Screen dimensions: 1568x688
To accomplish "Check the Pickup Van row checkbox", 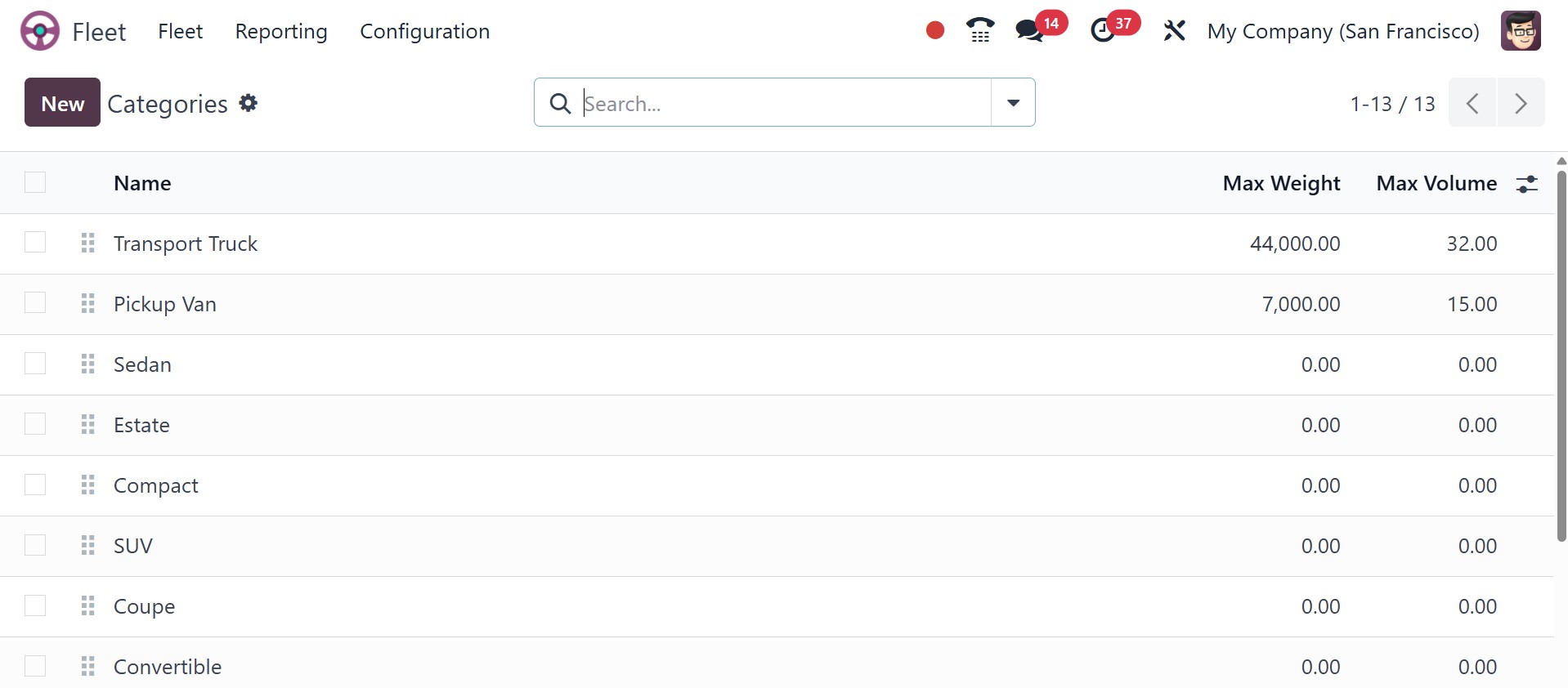I will coord(35,303).
